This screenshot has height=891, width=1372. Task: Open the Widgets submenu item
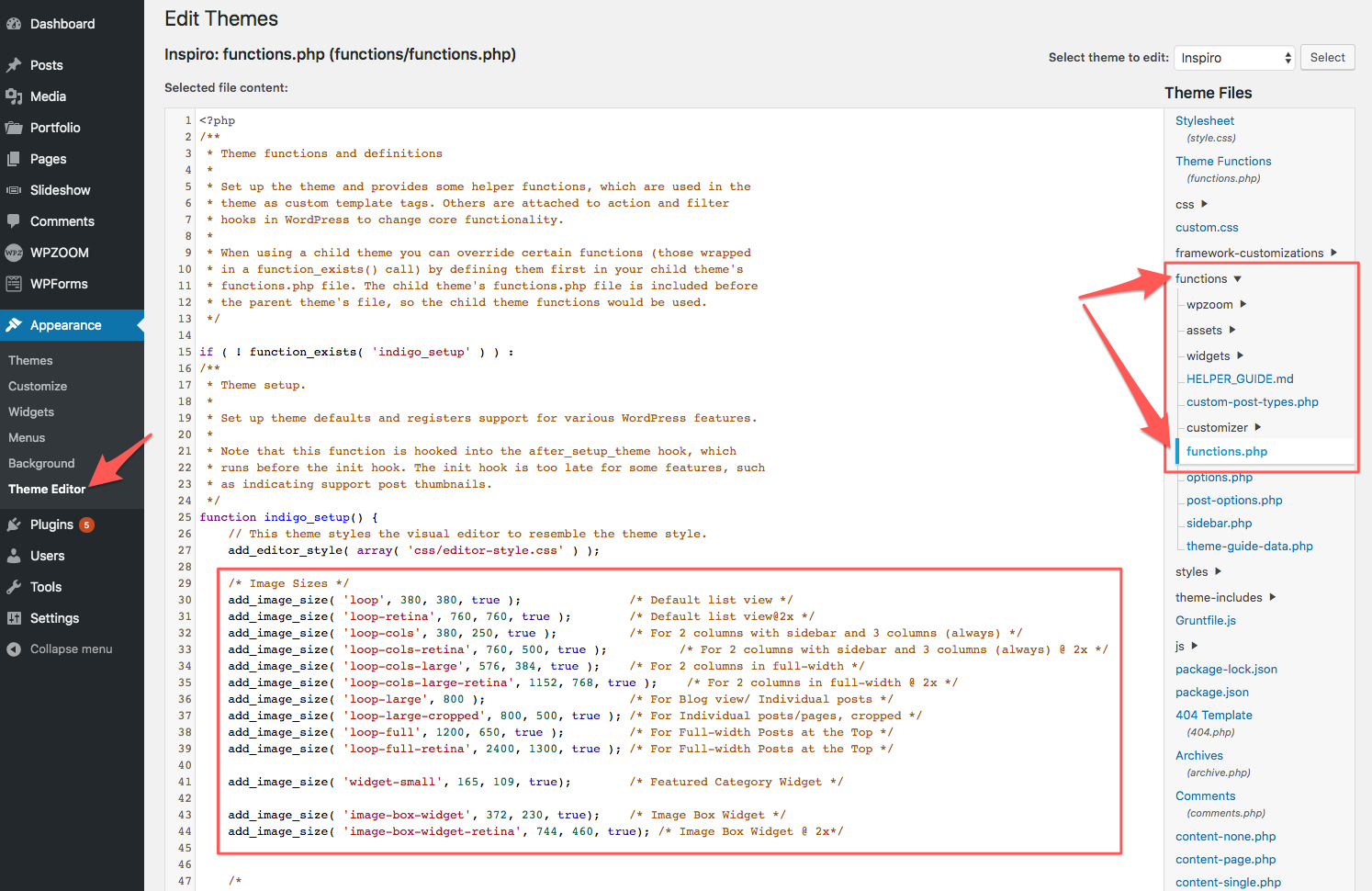31,412
